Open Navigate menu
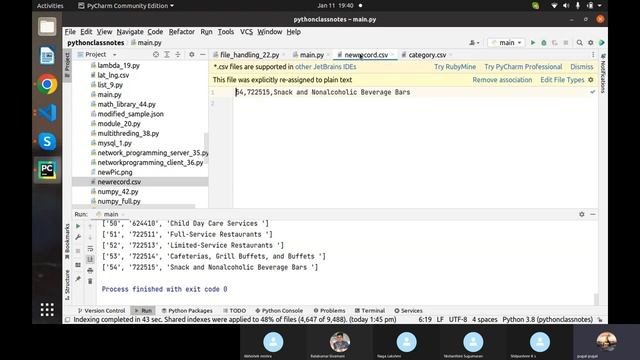This screenshot has width=640, height=360. click(130, 31)
